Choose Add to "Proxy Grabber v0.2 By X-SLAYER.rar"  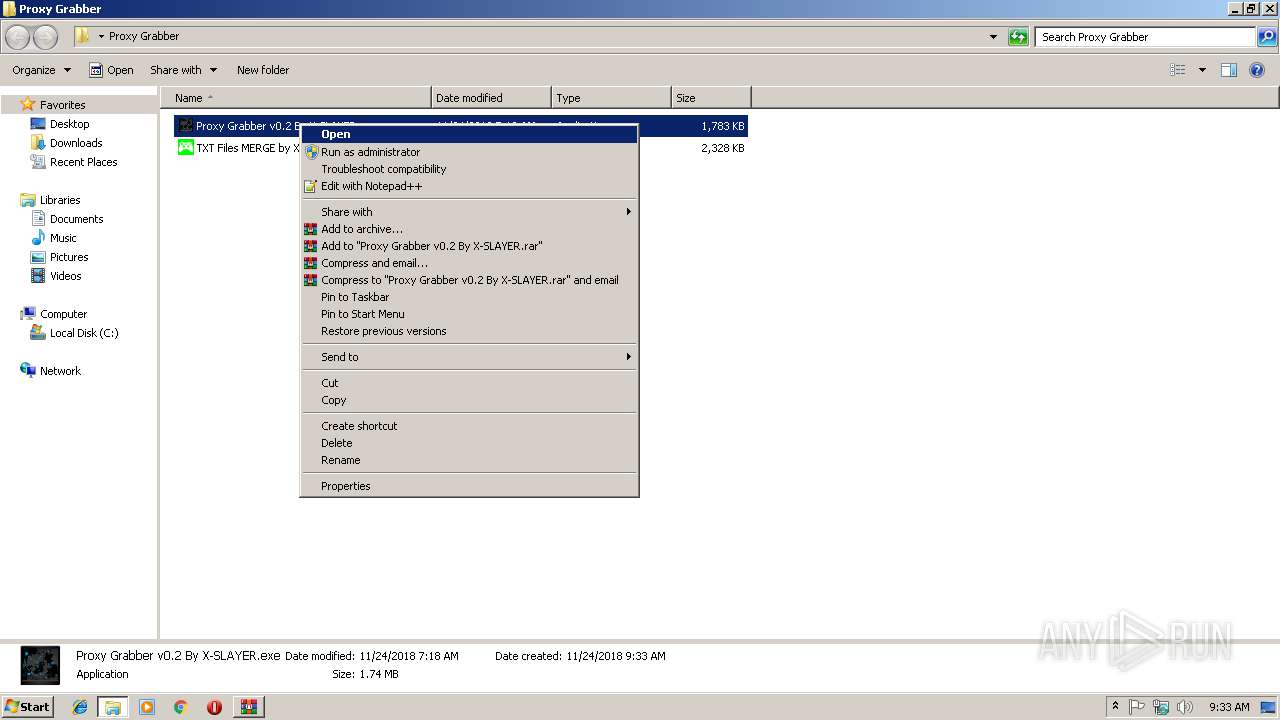(x=469, y=246)
